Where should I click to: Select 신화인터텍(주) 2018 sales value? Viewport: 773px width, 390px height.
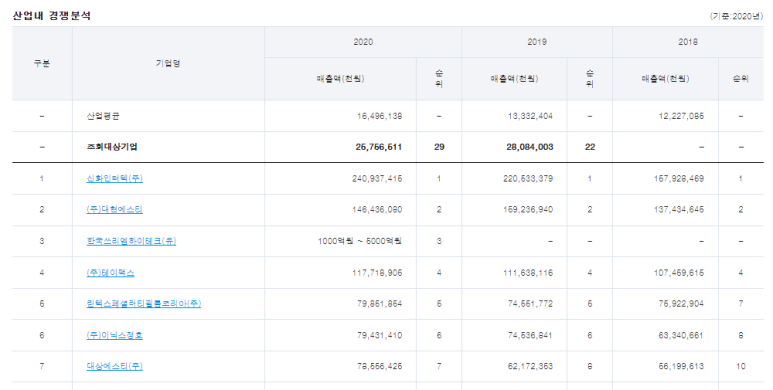coord(679,178)
